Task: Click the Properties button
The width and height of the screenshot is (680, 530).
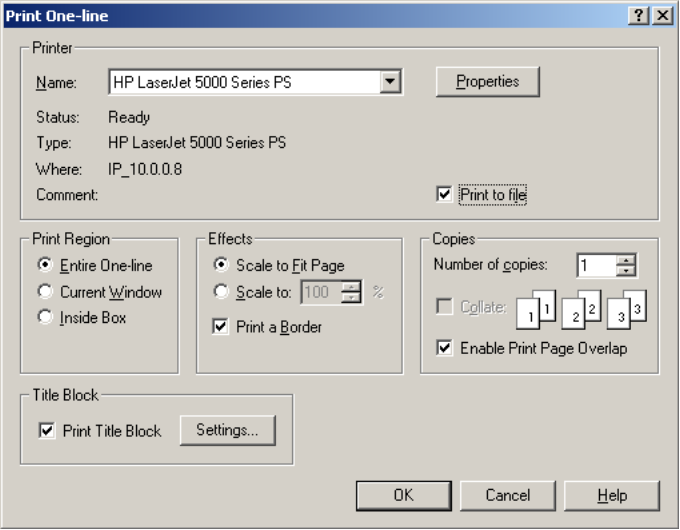Action: pyautogui.click(x=487, y=82)
